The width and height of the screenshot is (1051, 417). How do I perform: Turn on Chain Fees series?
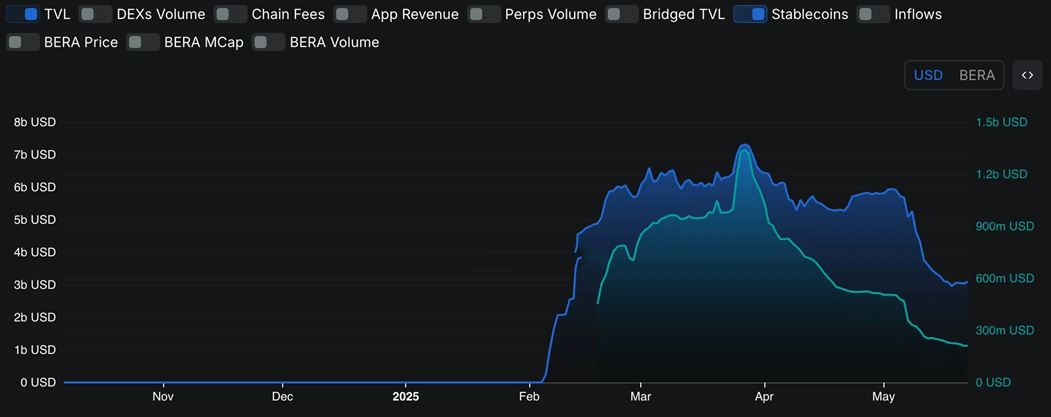tap(230, 14)
